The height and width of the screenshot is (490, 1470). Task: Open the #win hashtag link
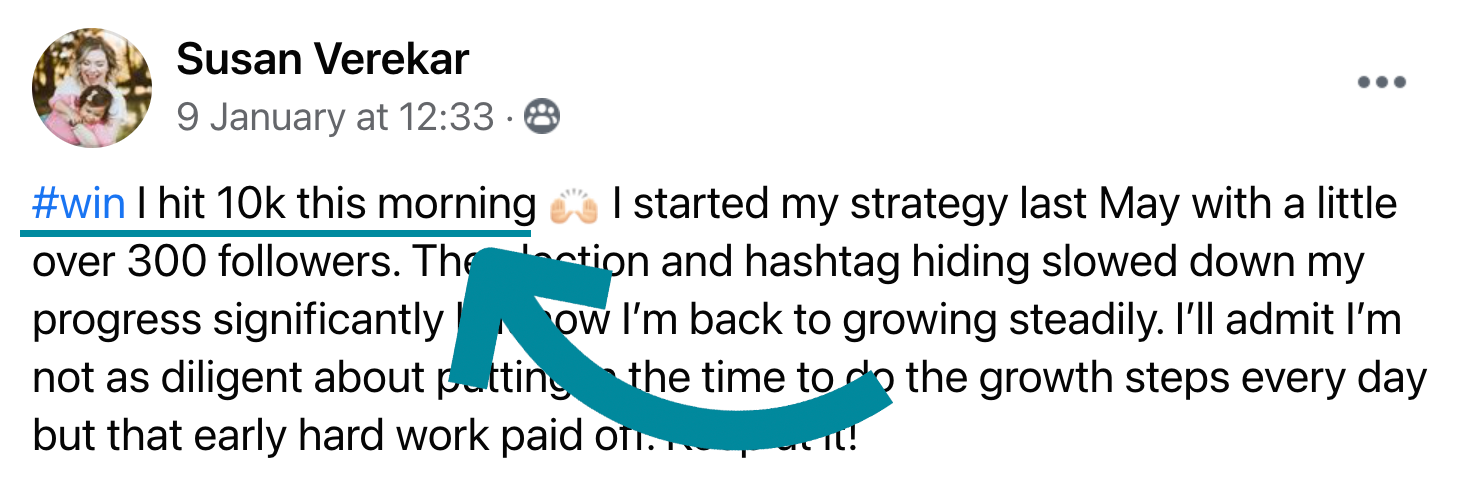point(78,205)
